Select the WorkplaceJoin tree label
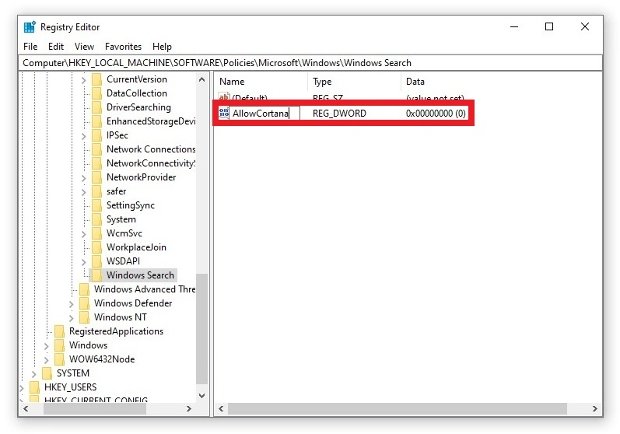The height and width of the screenshot is (434, 620). 136,247
